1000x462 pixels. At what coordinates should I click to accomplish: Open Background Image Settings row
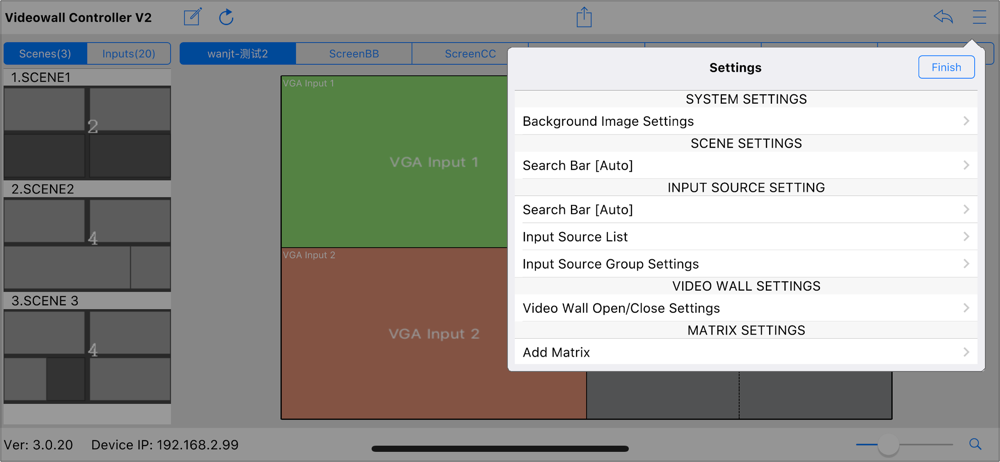[x=746, y=121]
